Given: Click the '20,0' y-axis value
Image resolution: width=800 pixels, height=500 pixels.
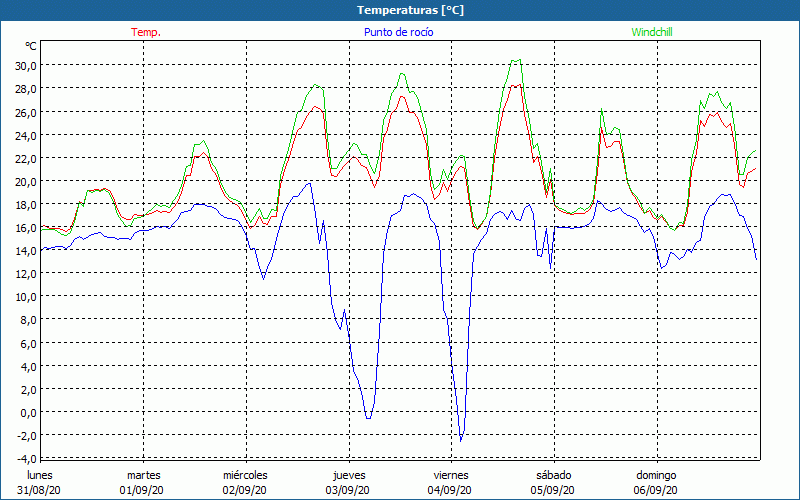Looking at the screenshot, I should click(x=26, y=181).
